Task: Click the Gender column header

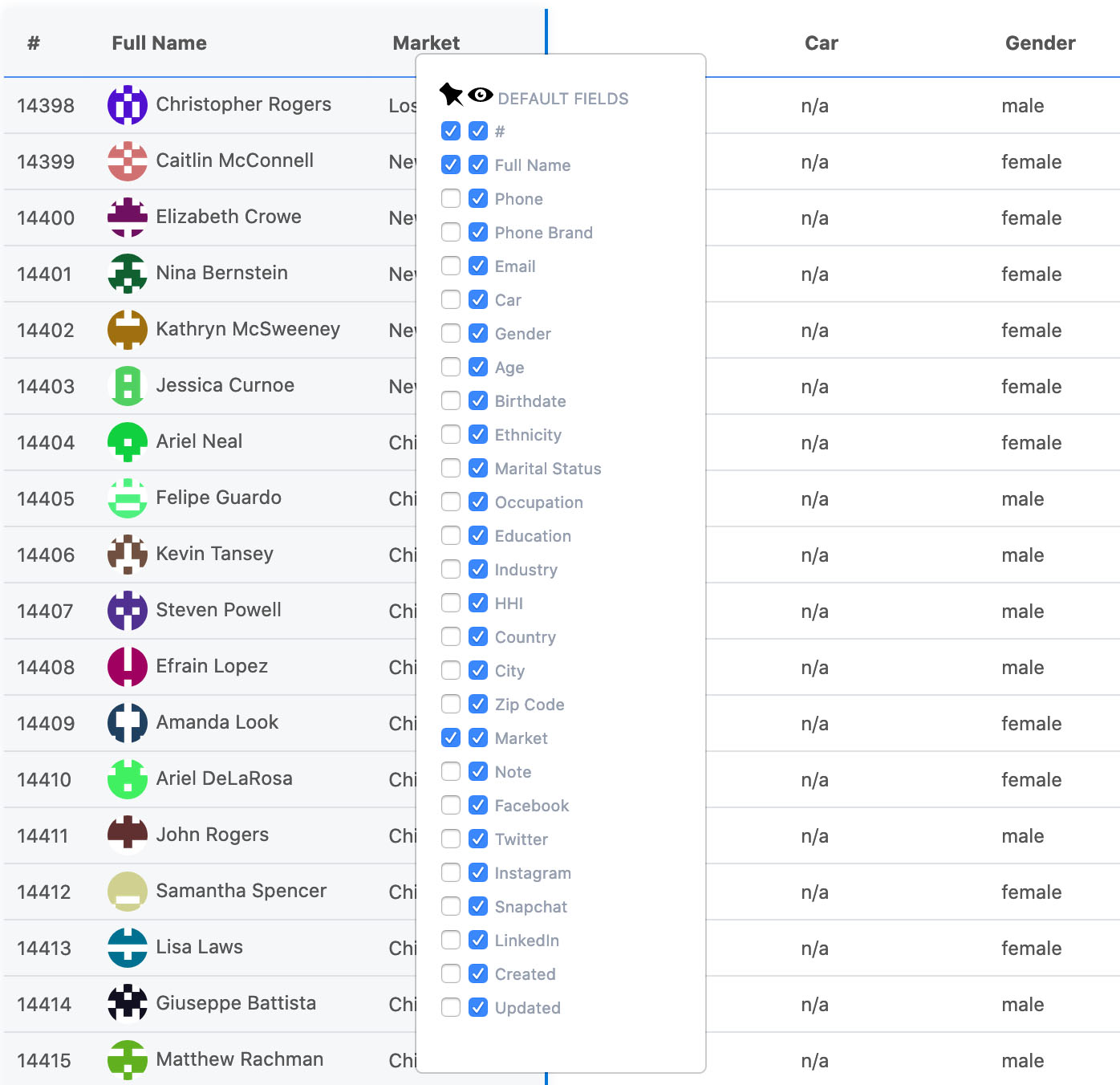Action: pyautogui.click(x=1040, y=43)
